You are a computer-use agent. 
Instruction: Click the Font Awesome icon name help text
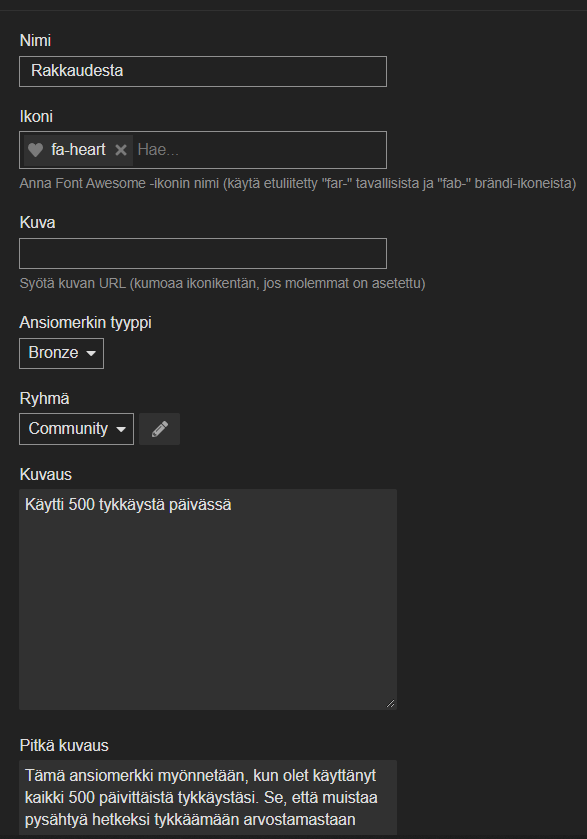pos(298,184)
